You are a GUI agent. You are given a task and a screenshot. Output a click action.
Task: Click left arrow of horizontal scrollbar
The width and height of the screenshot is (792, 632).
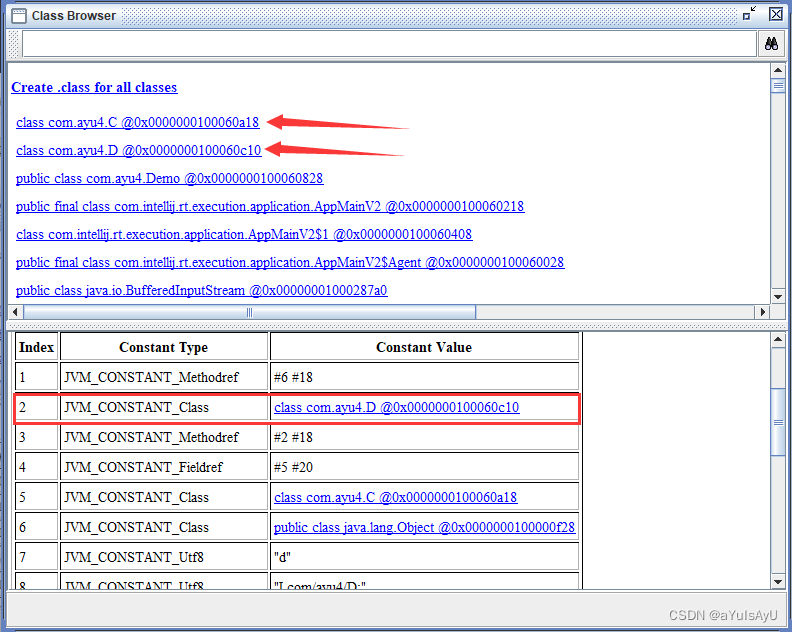pyautogui.click(x=15, y=312)
